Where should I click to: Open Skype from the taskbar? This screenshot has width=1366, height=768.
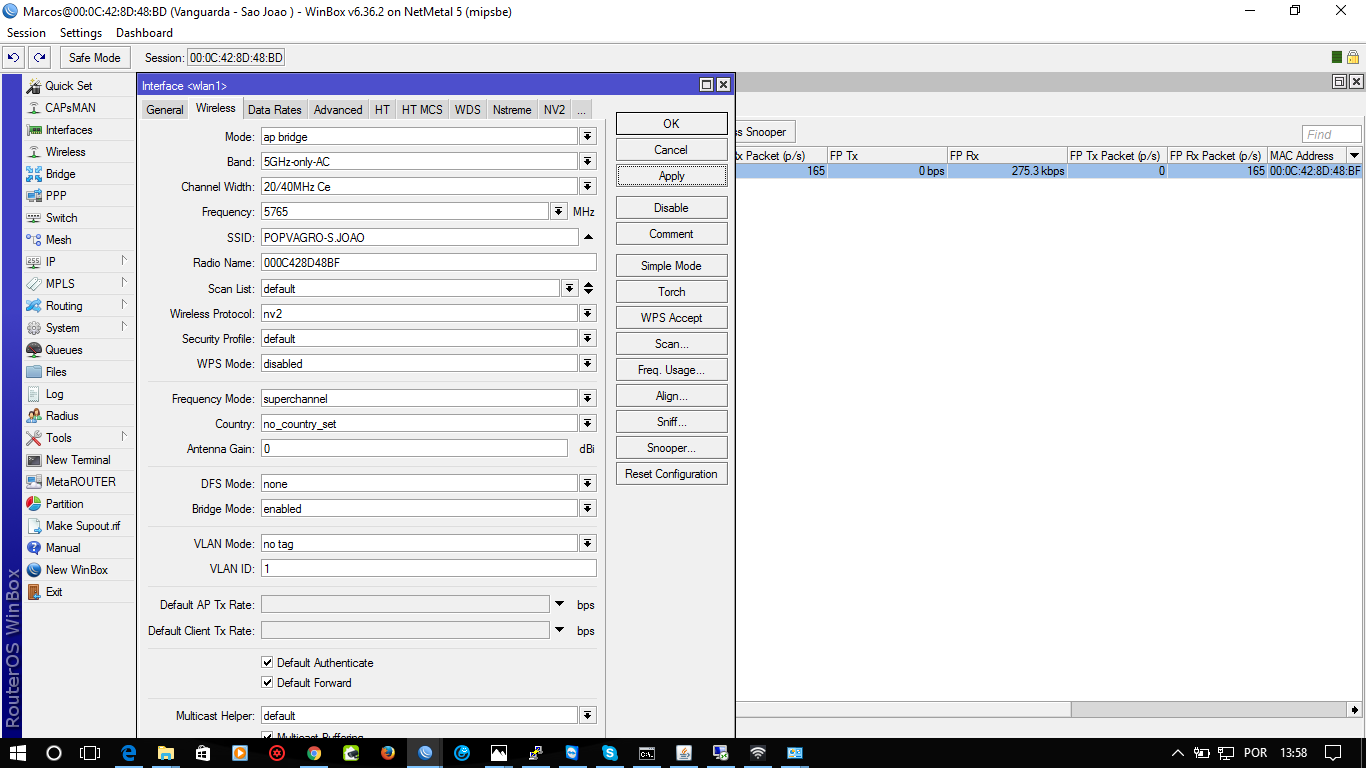coord(609,753)
